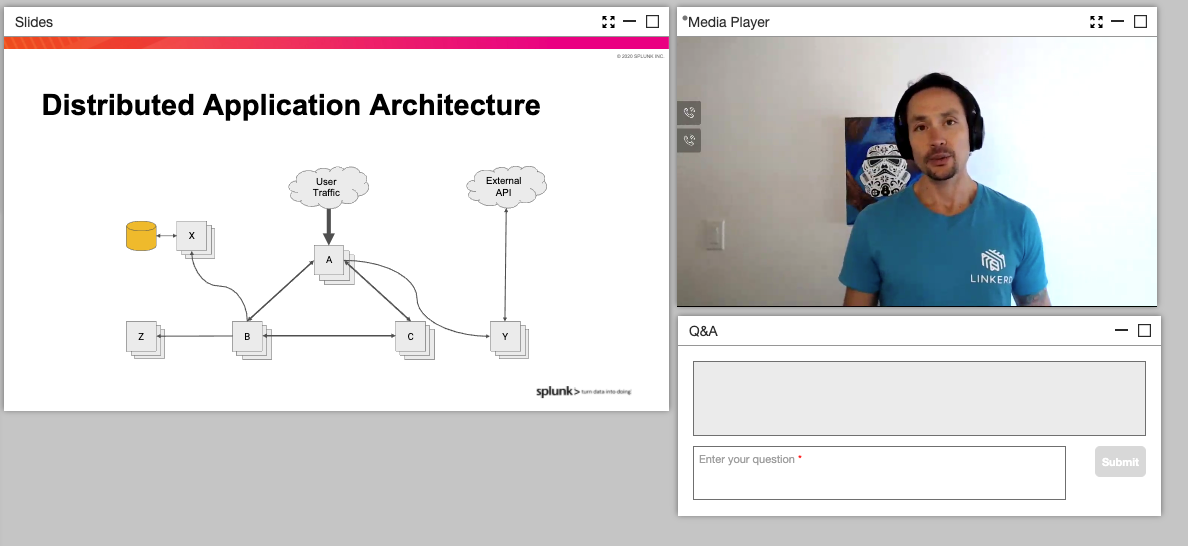Maximize the Q&A panel
Screen dimensions: 1188x546
(1145, 331)
